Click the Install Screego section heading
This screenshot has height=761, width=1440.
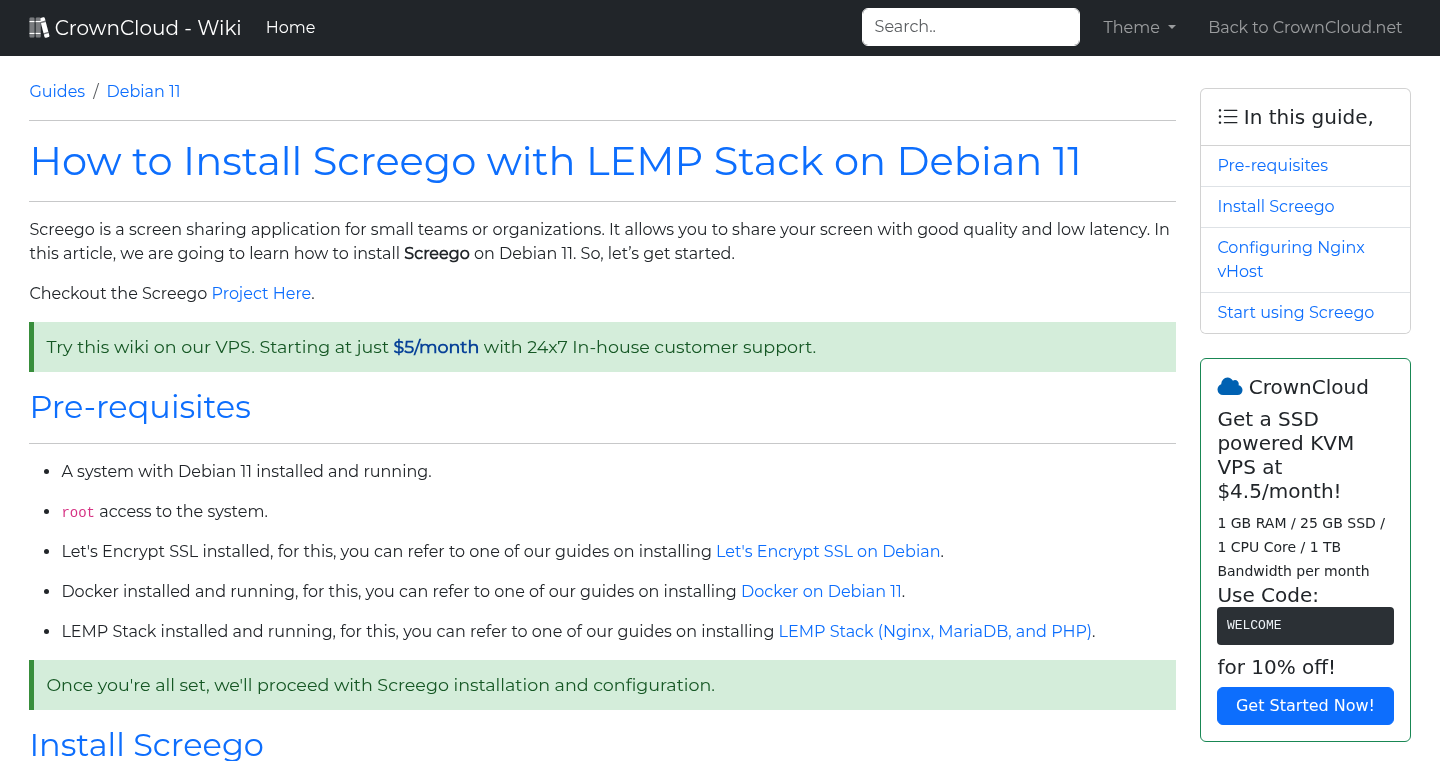pos(147,745)
